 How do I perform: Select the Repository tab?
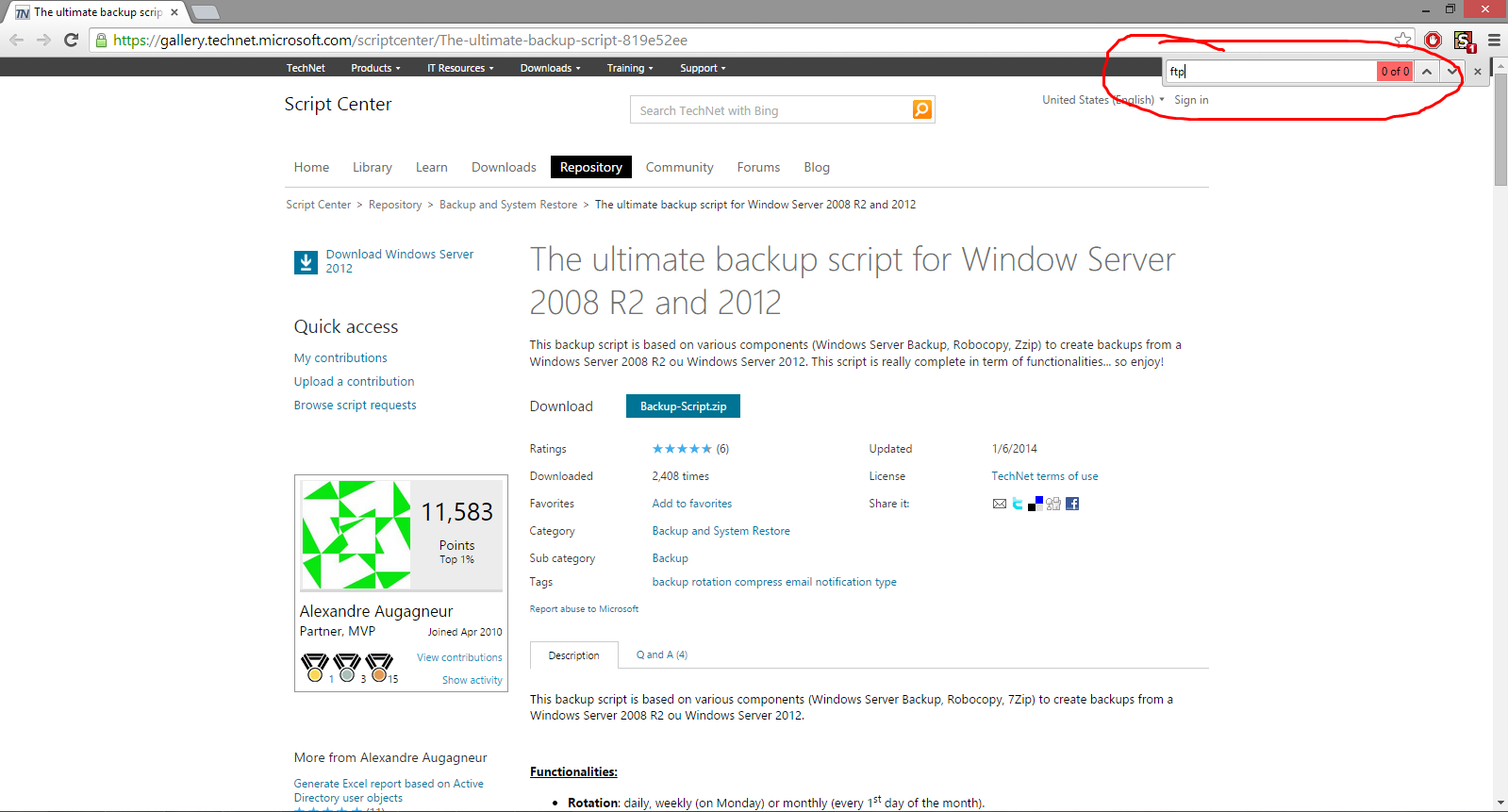coord(591,167)
